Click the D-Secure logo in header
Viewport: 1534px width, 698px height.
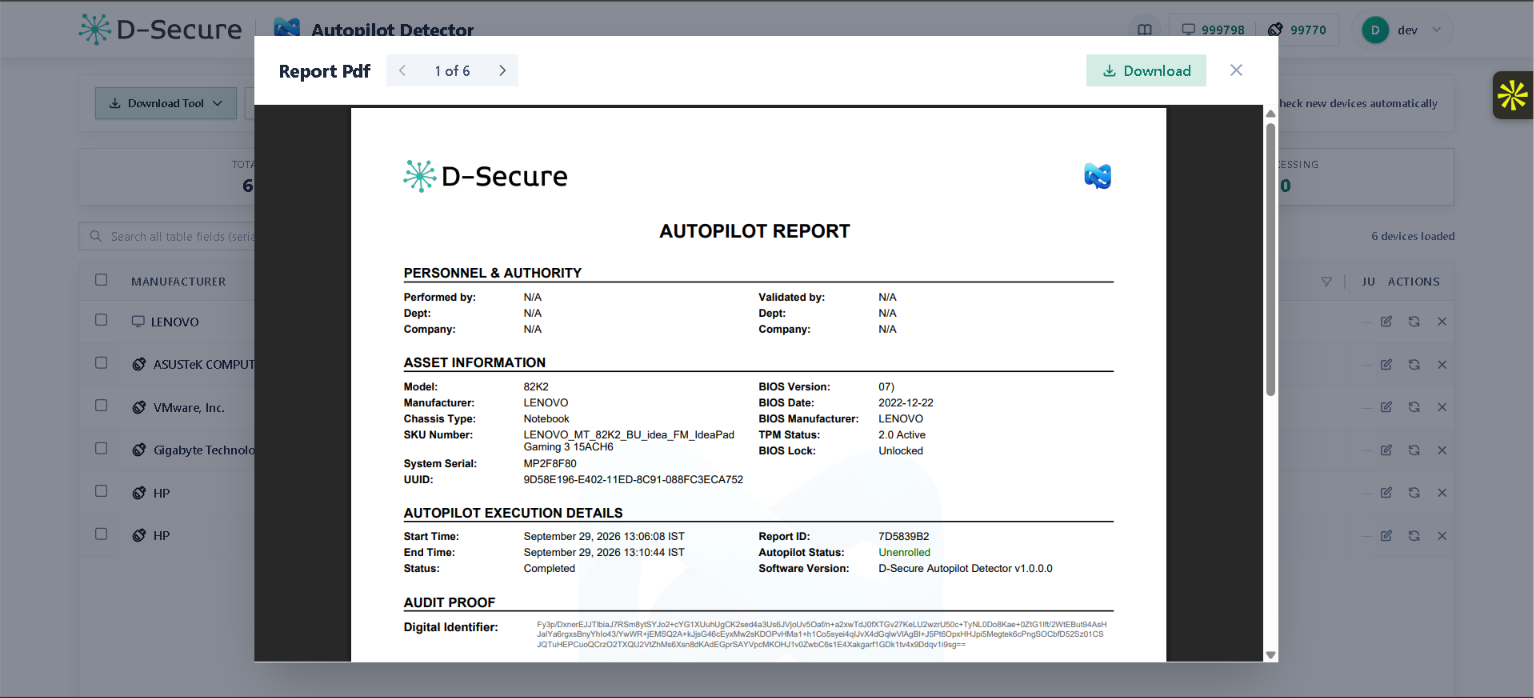click(x=160, y=29)
